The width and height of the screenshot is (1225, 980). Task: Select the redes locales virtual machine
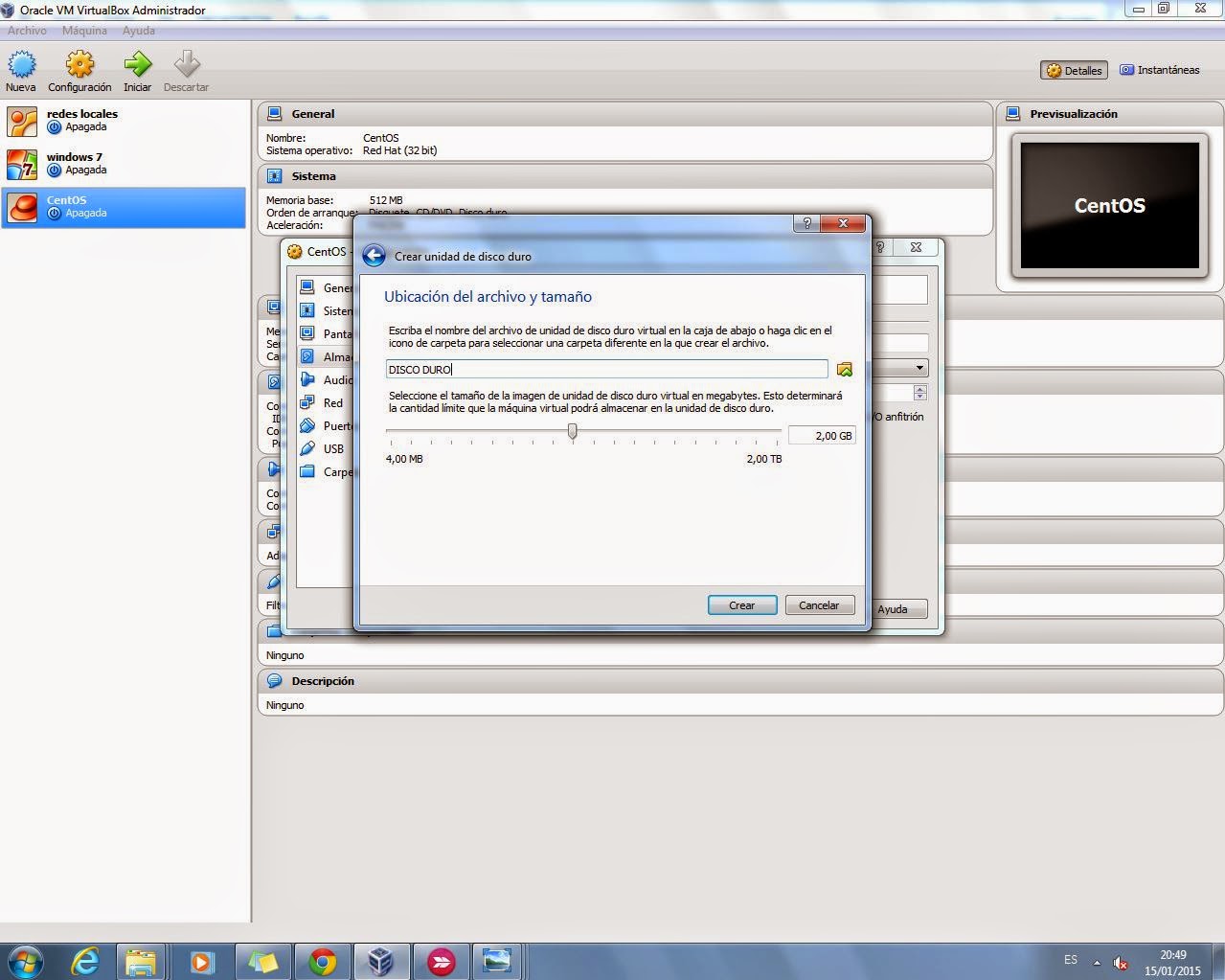point(124,121)
